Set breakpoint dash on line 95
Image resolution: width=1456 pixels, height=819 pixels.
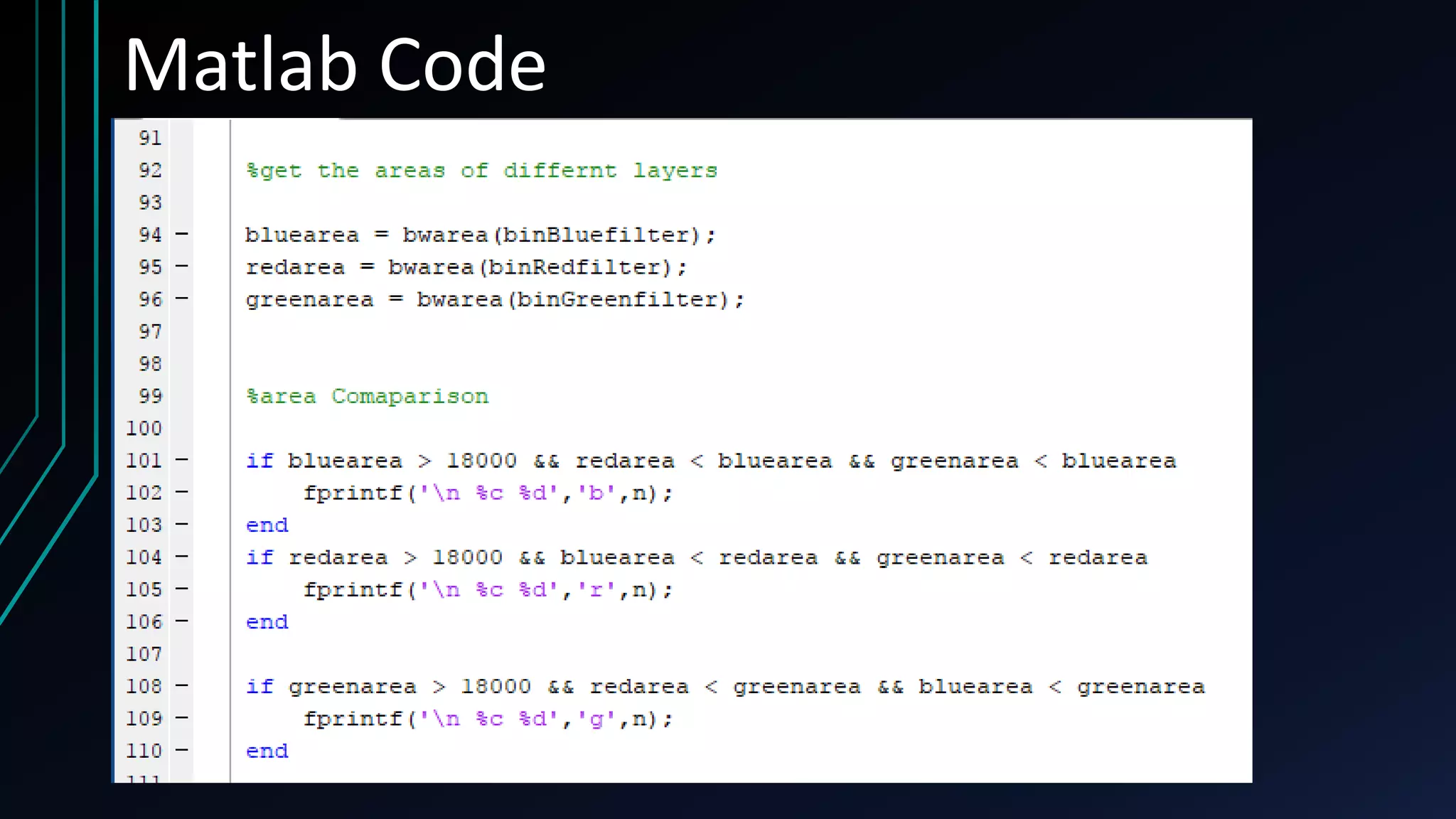click(182, 266)
